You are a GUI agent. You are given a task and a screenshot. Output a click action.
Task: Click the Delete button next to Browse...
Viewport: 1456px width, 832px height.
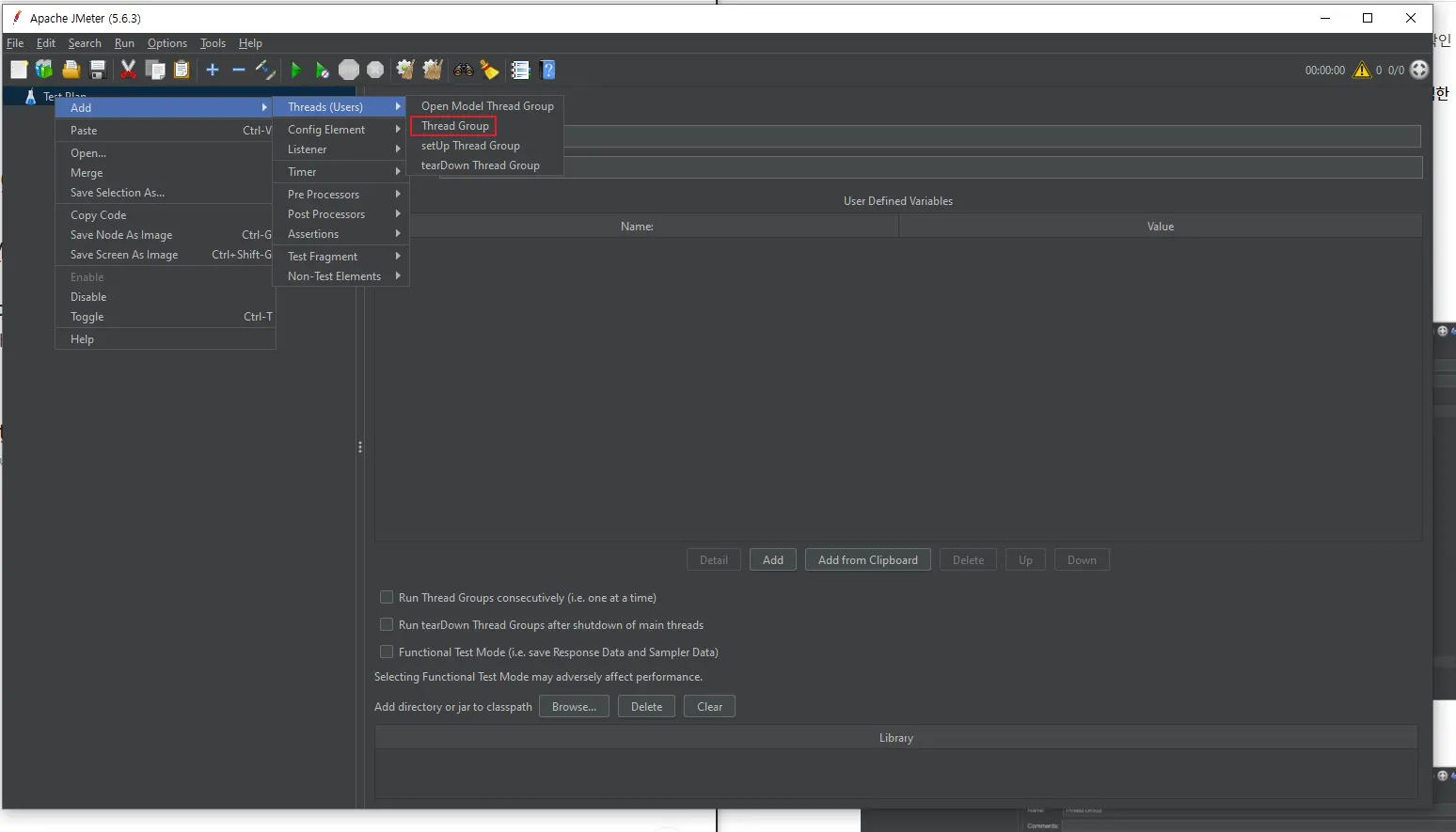click(646, 707)
